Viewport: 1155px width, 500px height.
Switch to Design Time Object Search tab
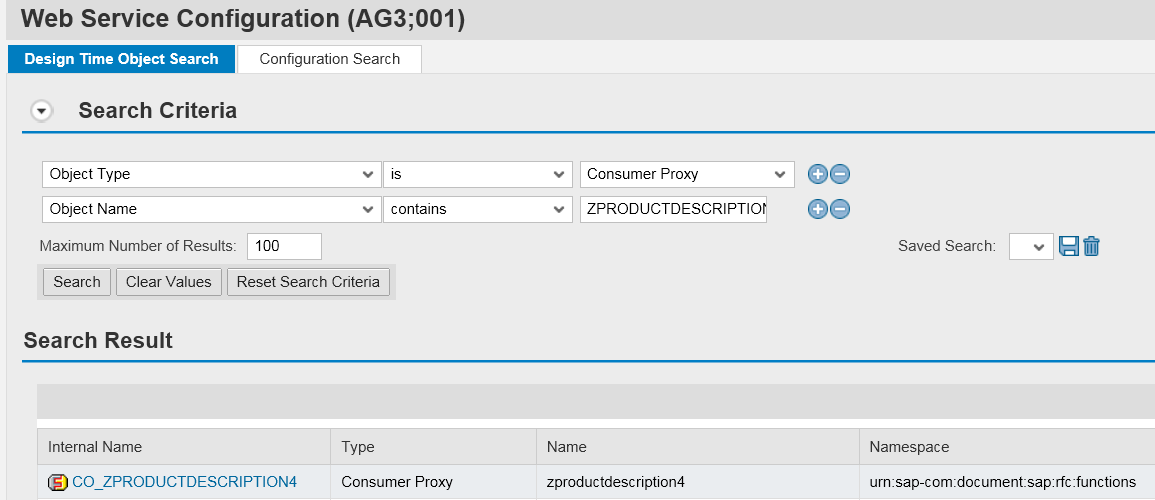tap(122, 59)
